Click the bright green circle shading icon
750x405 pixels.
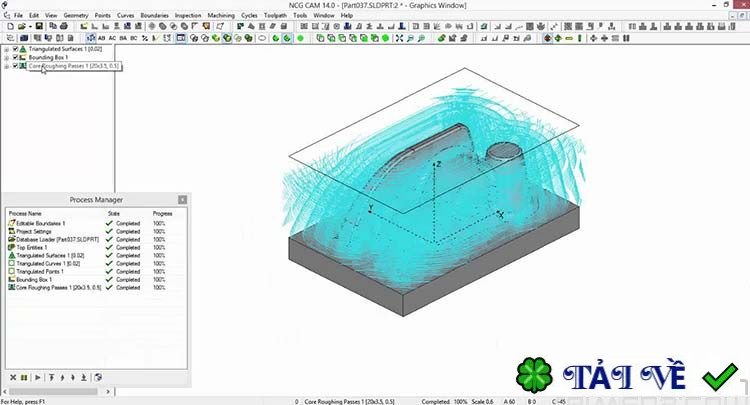(300, 38)
